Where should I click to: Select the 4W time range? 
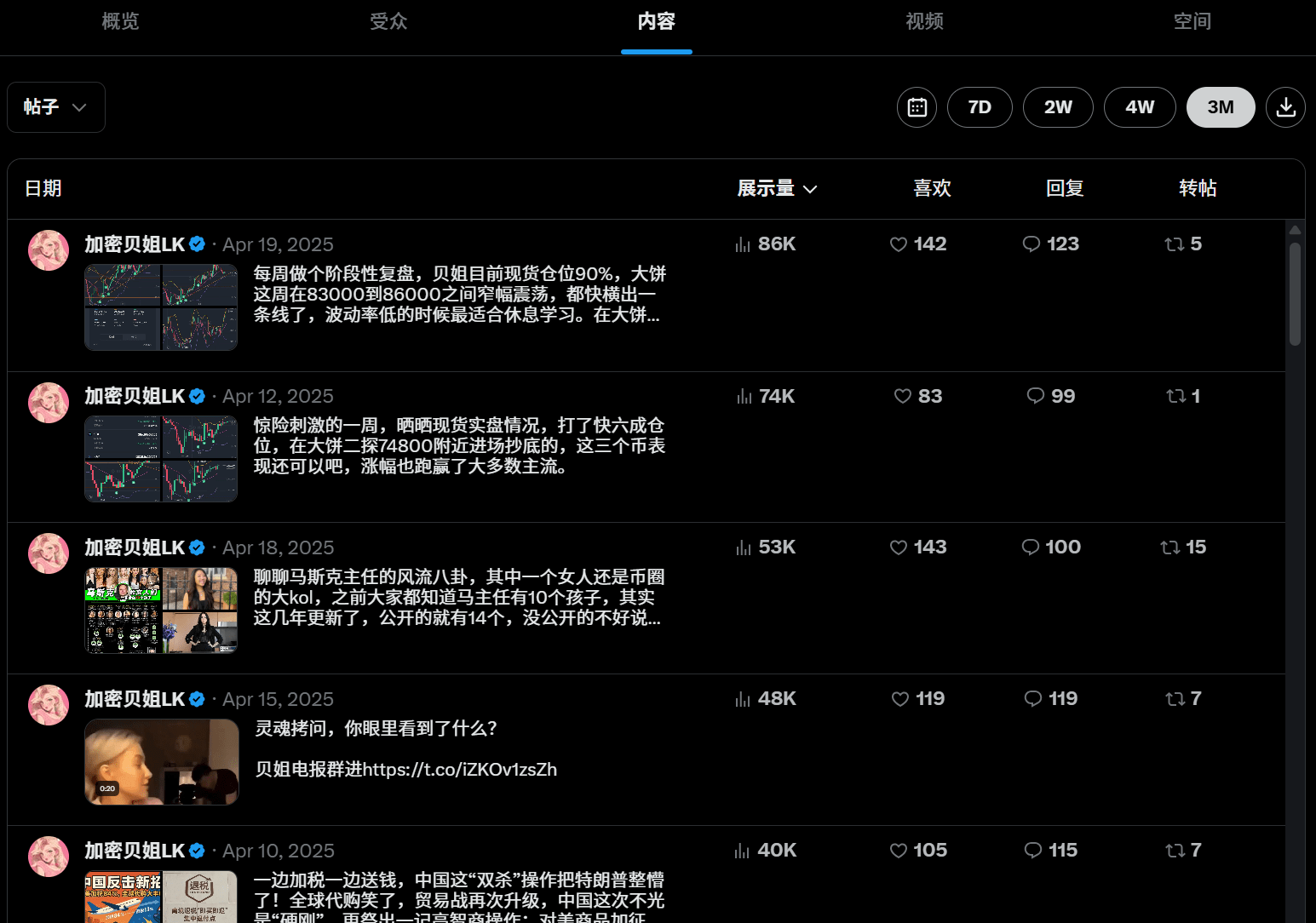pos(1140,107)
